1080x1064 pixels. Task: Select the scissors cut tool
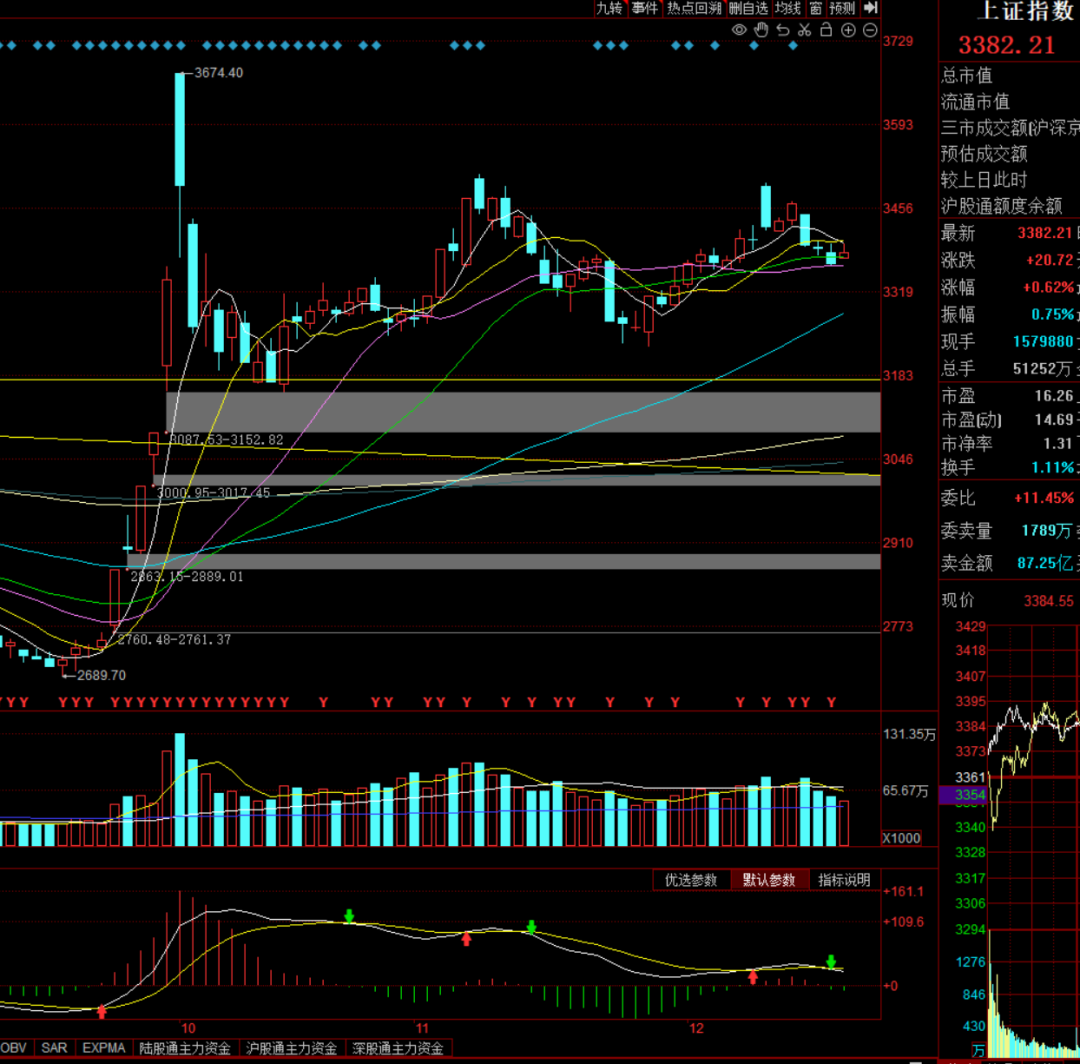tap(804, 30)
